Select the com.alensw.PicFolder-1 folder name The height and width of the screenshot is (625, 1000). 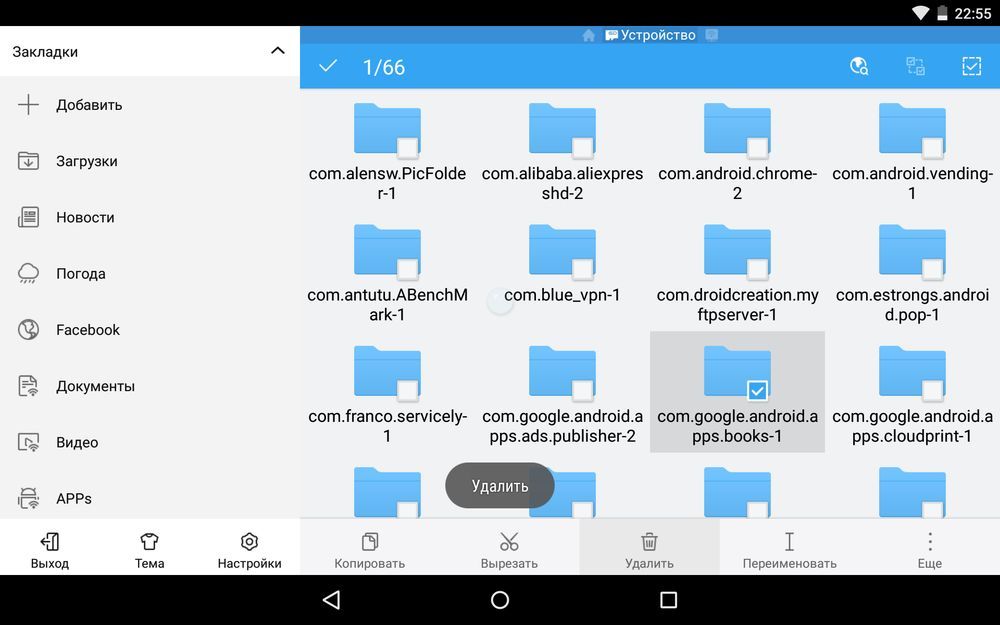[x=387, y=183]
